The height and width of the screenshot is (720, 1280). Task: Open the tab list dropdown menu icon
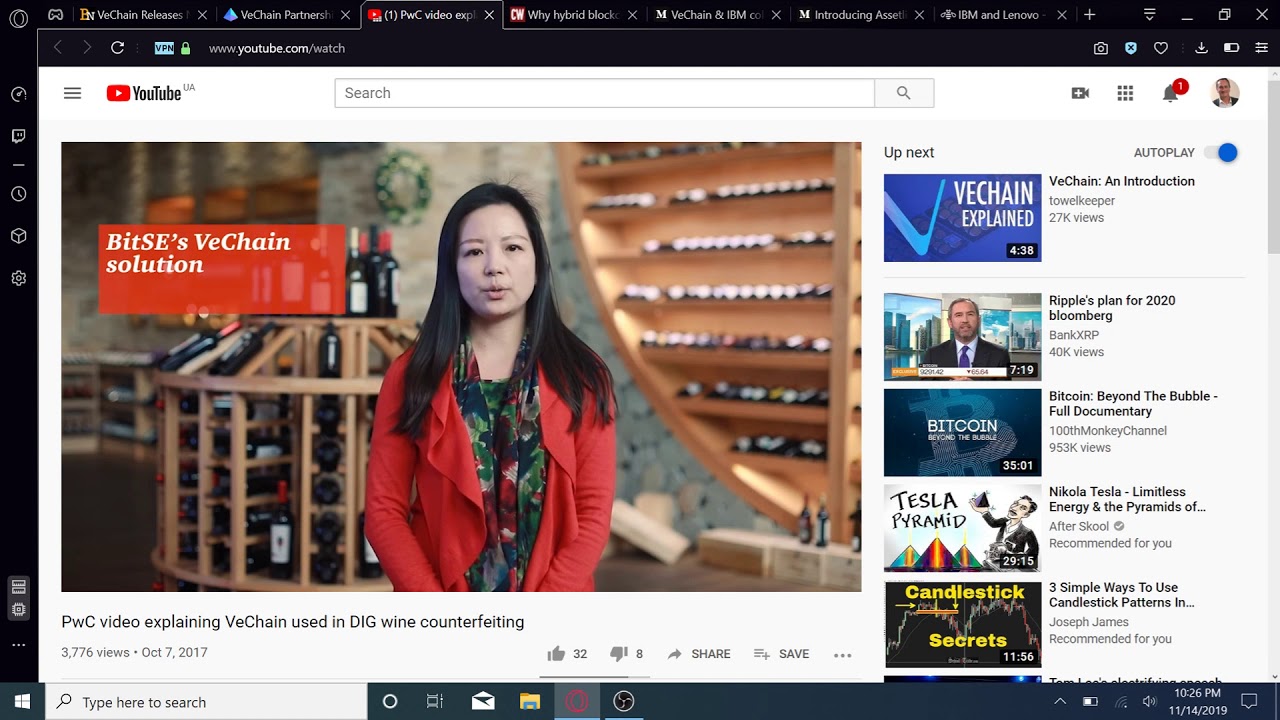[x=1149, y=15]
